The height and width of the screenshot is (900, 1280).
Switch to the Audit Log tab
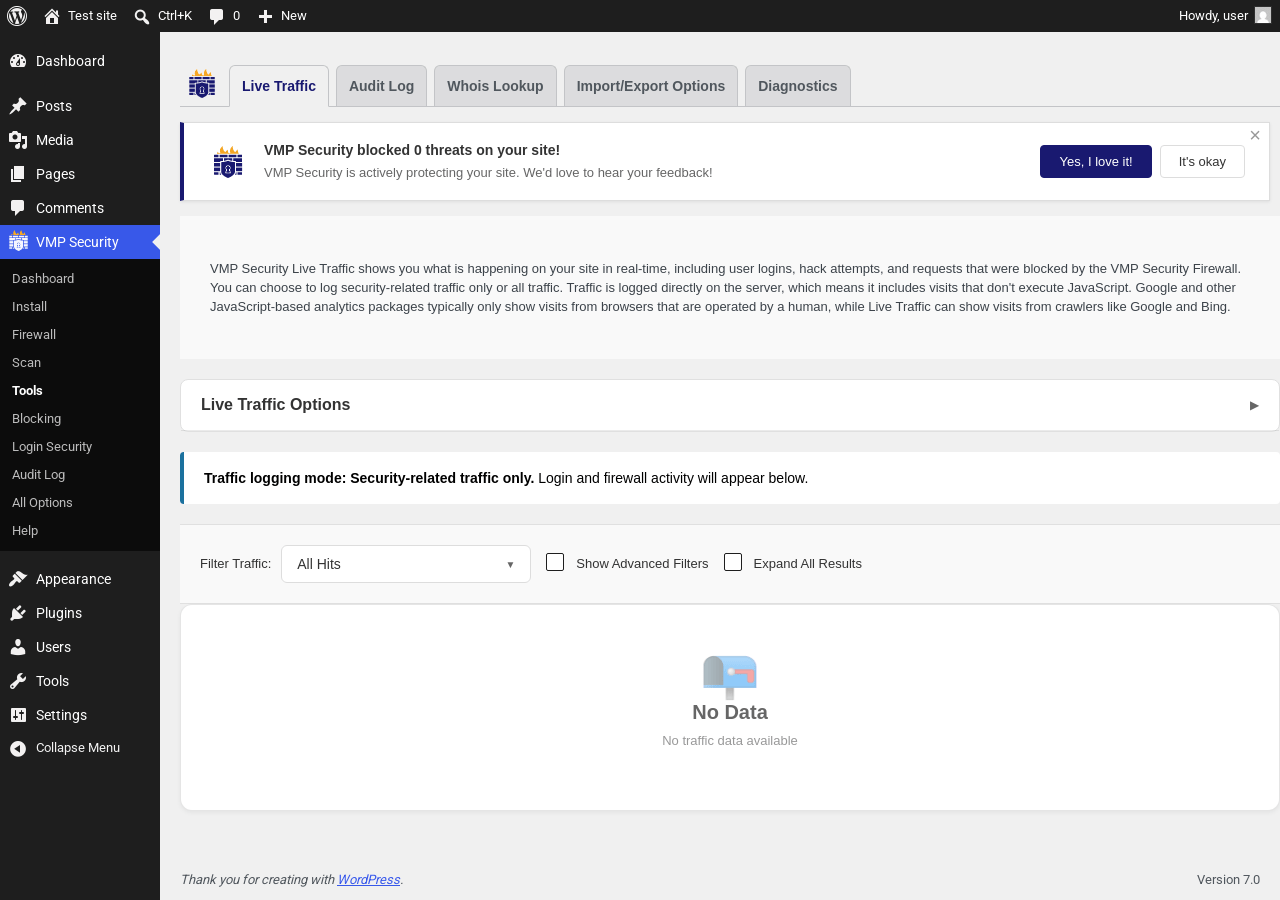[x=381, y=86]
